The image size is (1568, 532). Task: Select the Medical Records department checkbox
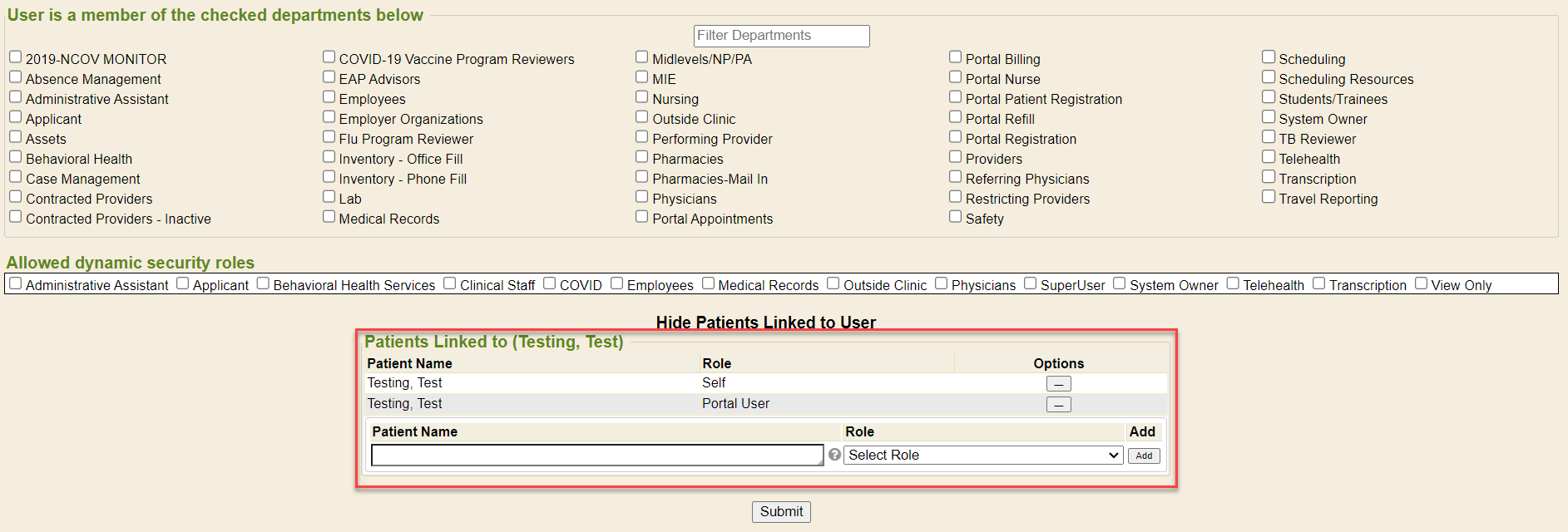pyautogui.click(x=329, y=217)
